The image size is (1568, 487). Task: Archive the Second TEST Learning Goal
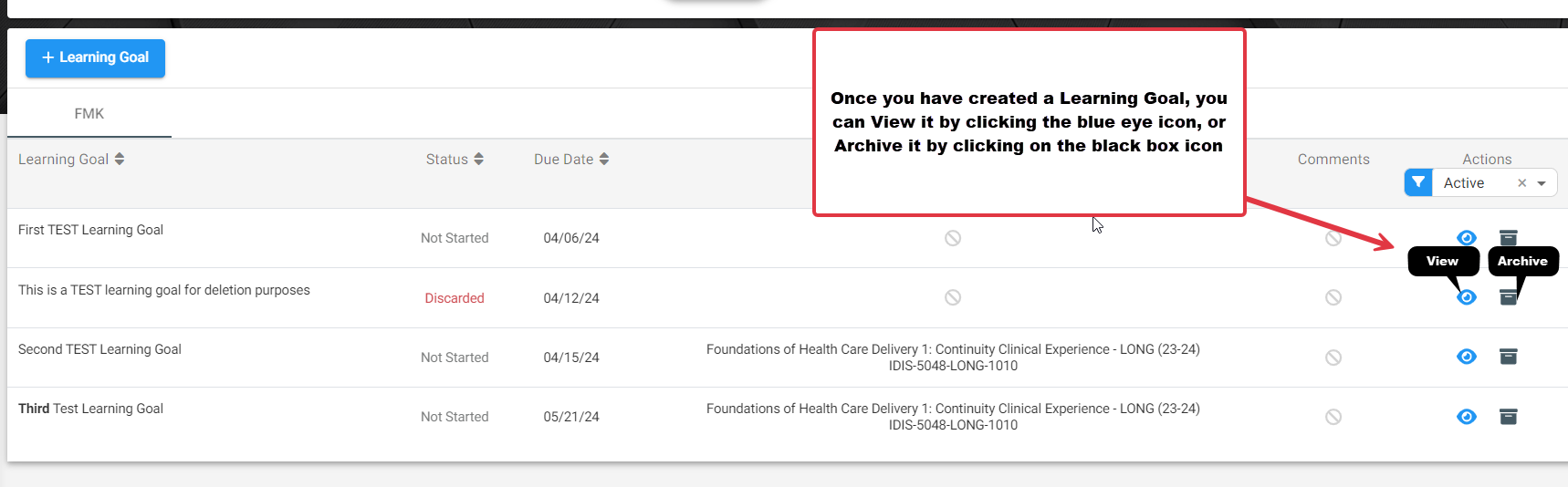pos(1509,357)
